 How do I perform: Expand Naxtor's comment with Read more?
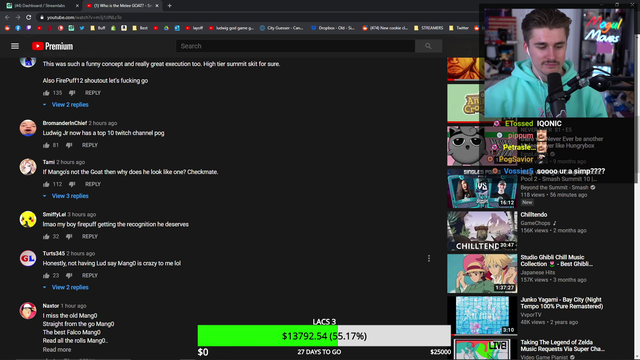tap(57, 350)
